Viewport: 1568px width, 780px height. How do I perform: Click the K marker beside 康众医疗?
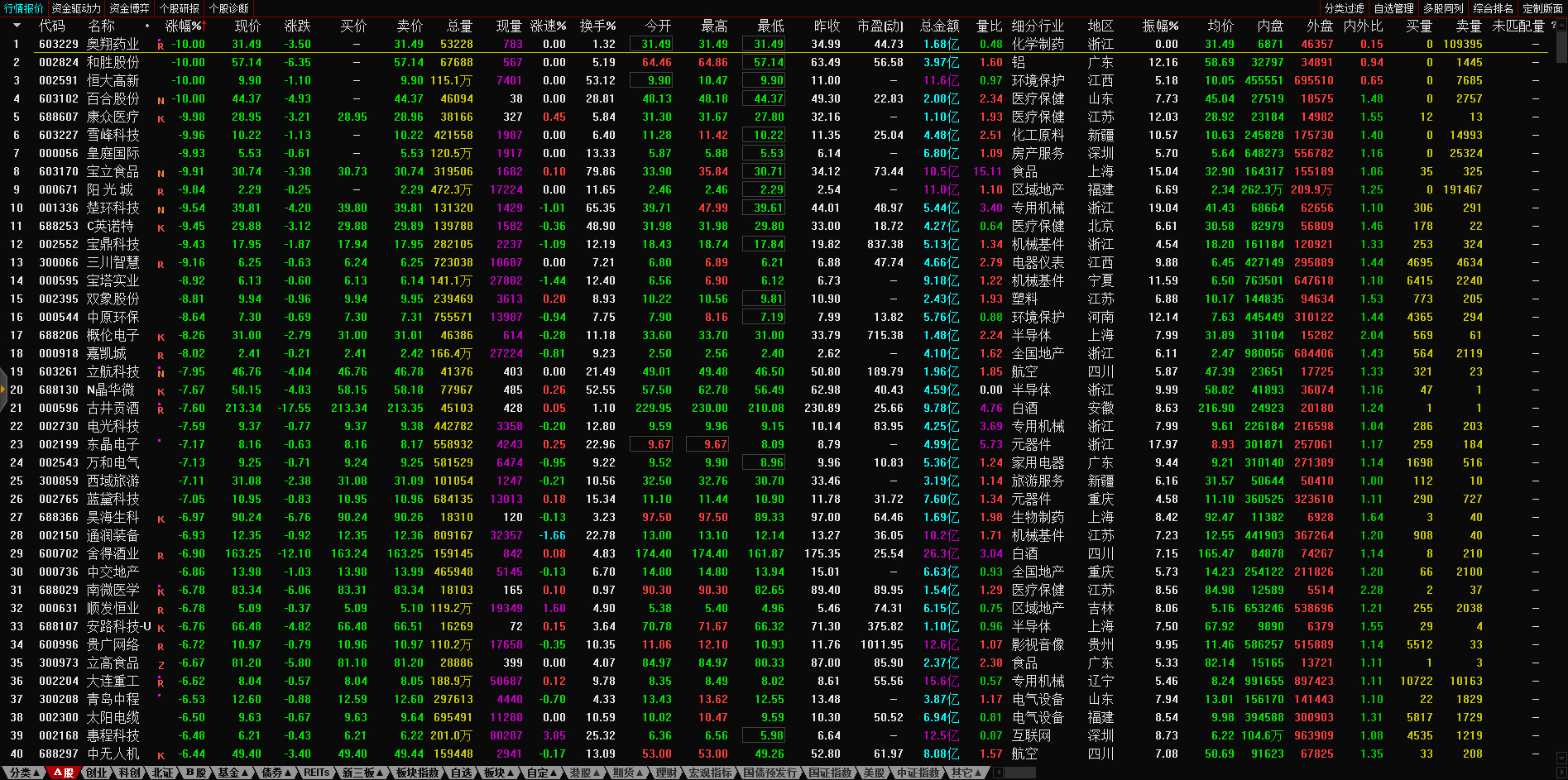(x=161, y=118)
